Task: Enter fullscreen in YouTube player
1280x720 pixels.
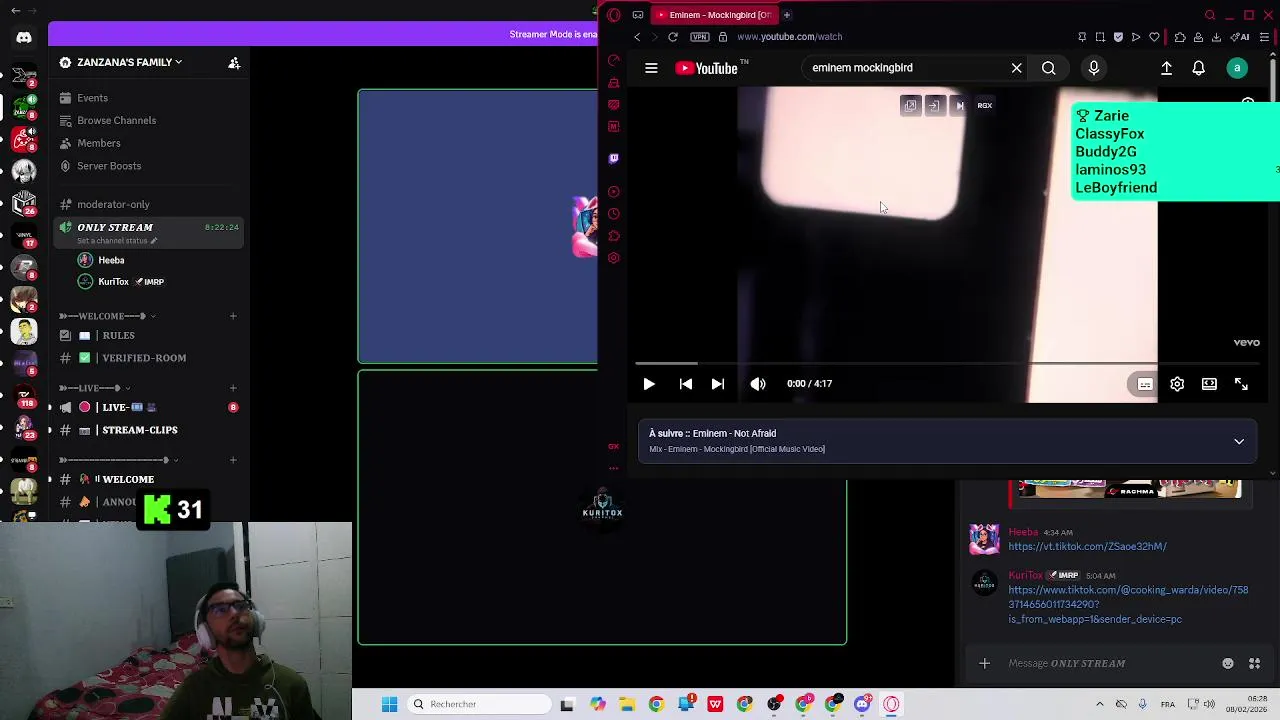Action: pyautogui.click(x=1241, y=384)
